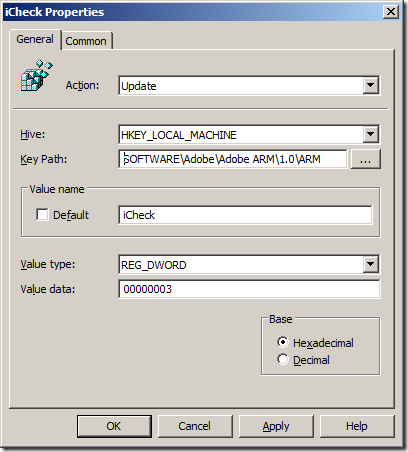Click into the Key Path field
Image resolution: width=408 pixels, height=452 pixels.
click(233, 159)
